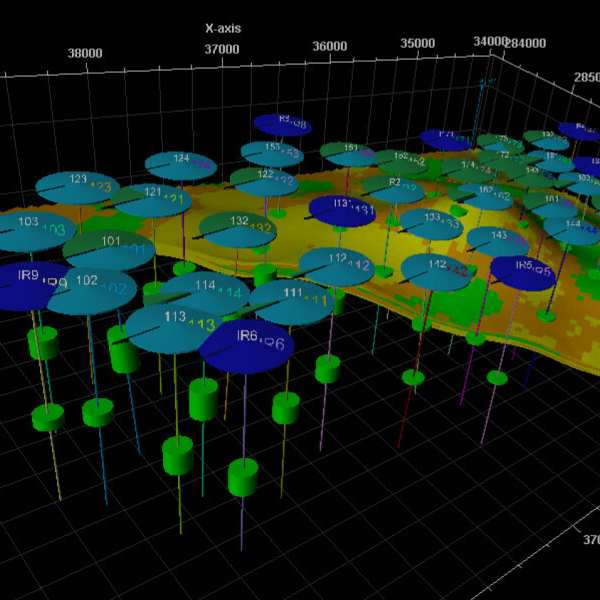Select the well disc labeled 103
The image size is (600, 600).
point(34,231)
